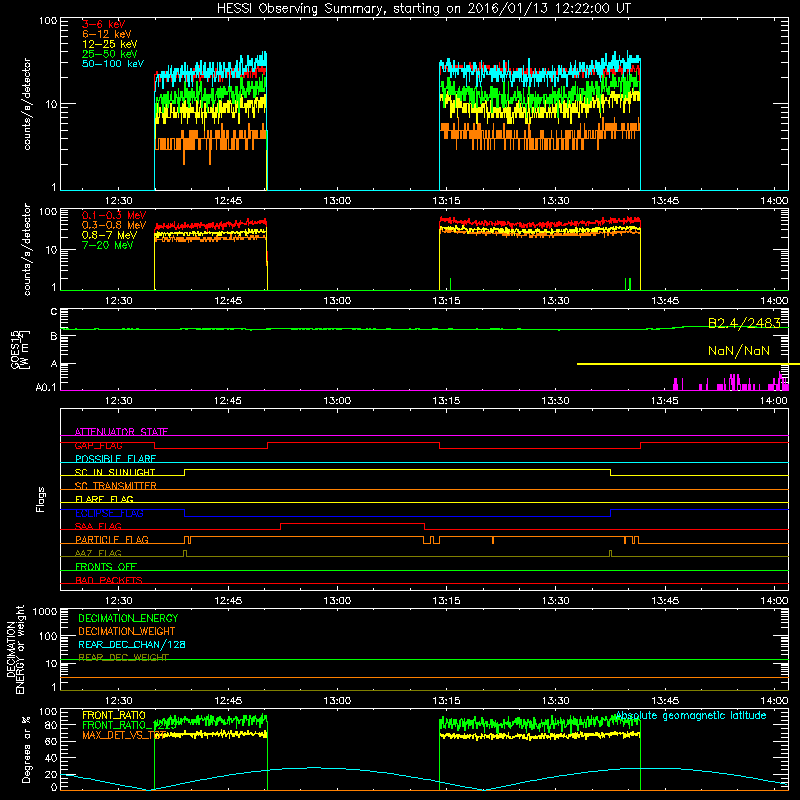Select the SC_IN_SUNLIGHT flag label
The height and width of the screenshot is (800, 800).
pos(115,472)
